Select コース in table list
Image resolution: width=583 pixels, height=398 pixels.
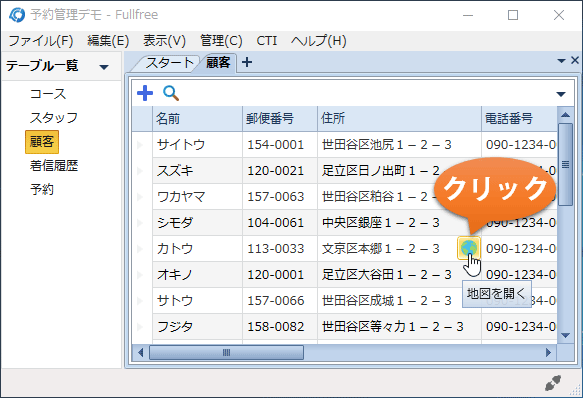click(48, 94)
